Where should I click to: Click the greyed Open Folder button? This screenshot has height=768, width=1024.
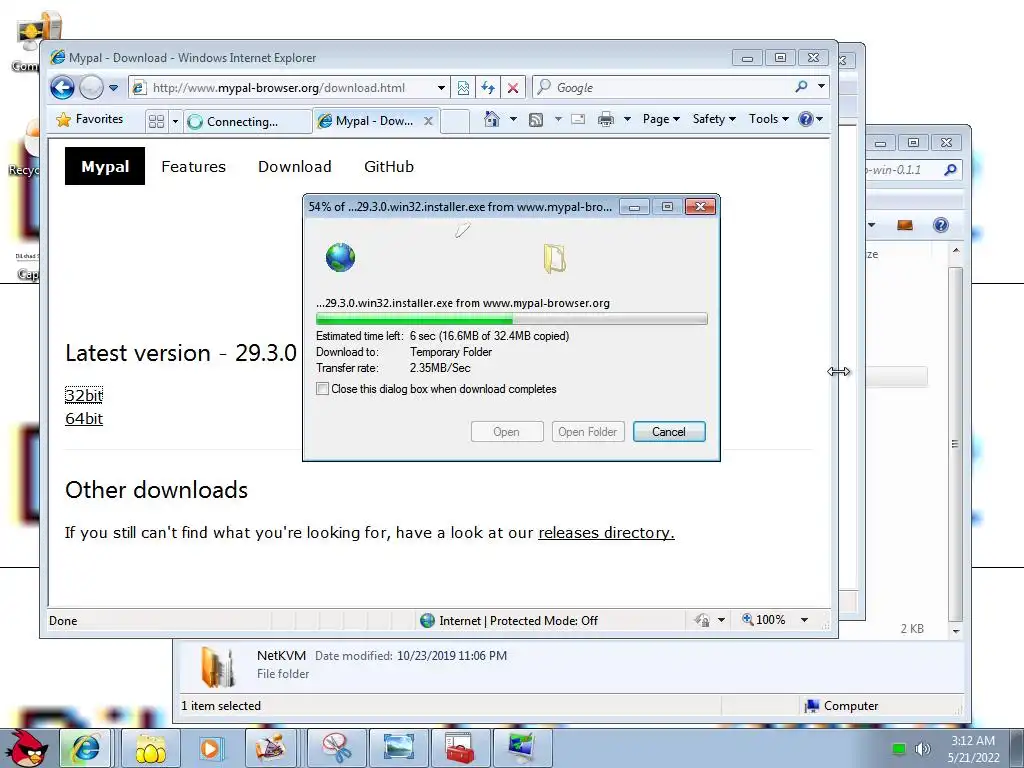[588, 432]
